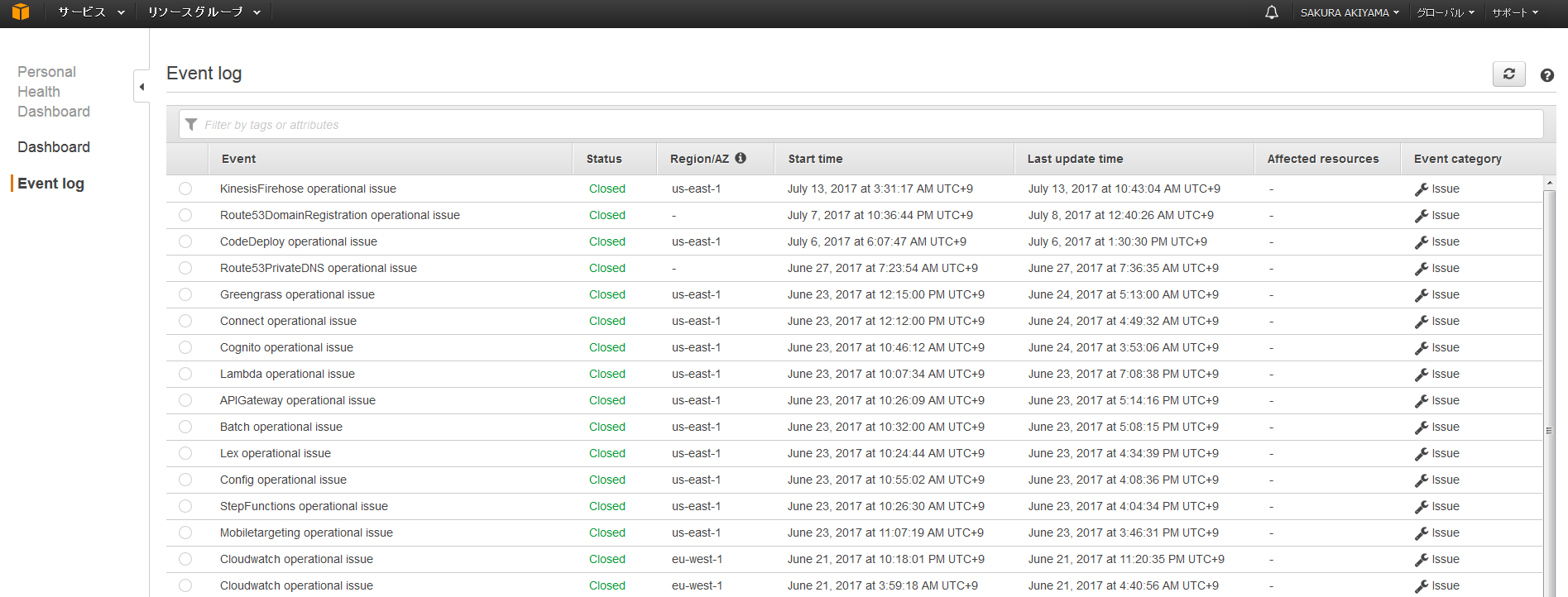Click 'July 13, 2017 at 3:31:17 AM UTC+9'
The height and width of the screenshot is (597, 1568).
(x=880, y=189)
